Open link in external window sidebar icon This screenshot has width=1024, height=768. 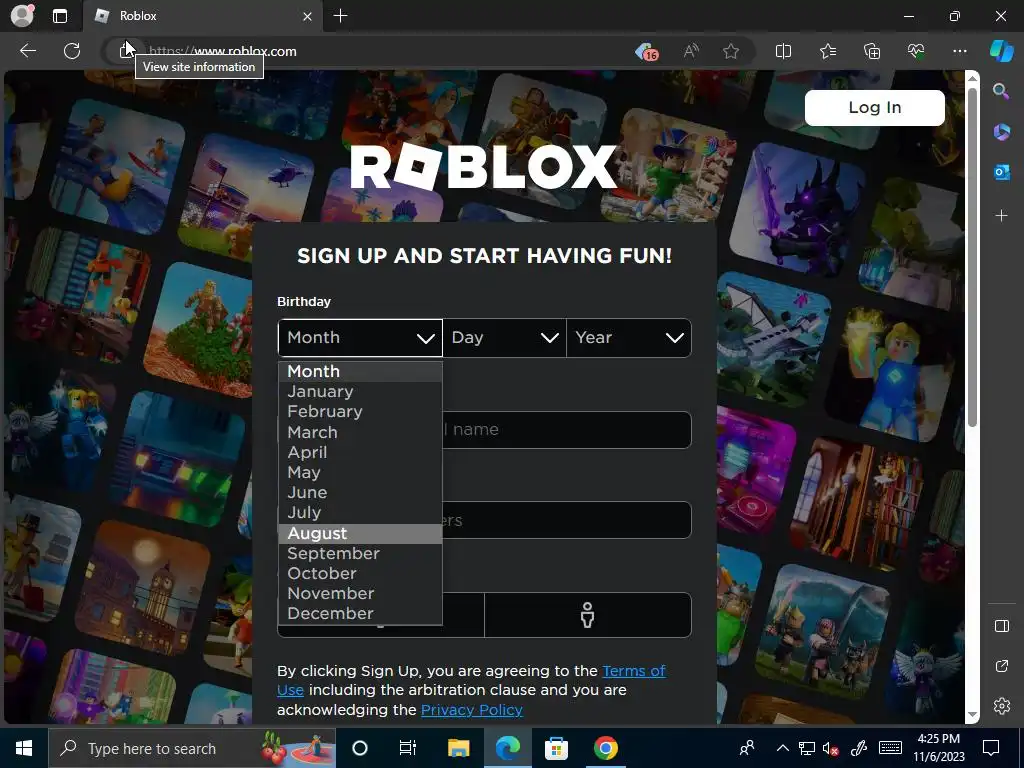click(1001, 666)
